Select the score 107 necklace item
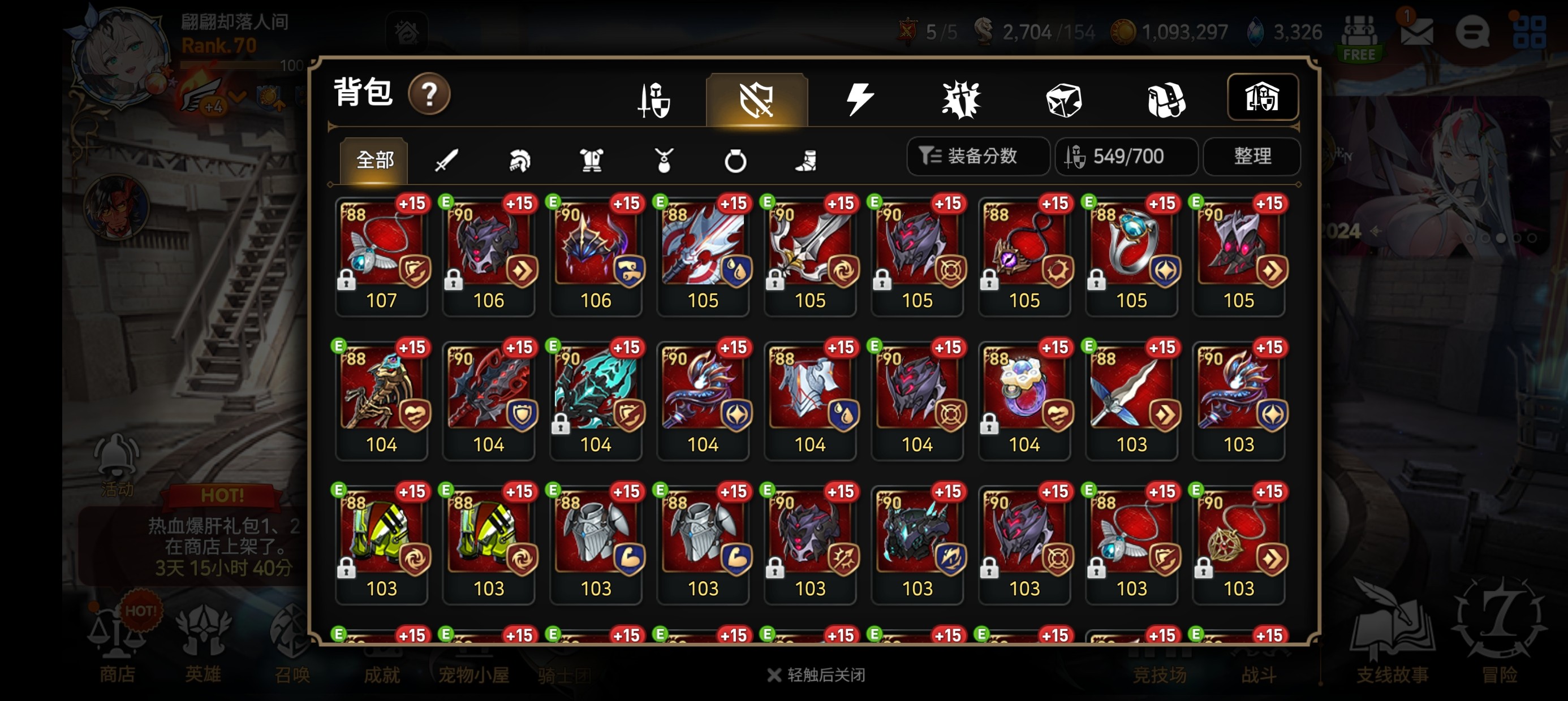Viewport: 1568px width, 701px height. coord(382,256)
